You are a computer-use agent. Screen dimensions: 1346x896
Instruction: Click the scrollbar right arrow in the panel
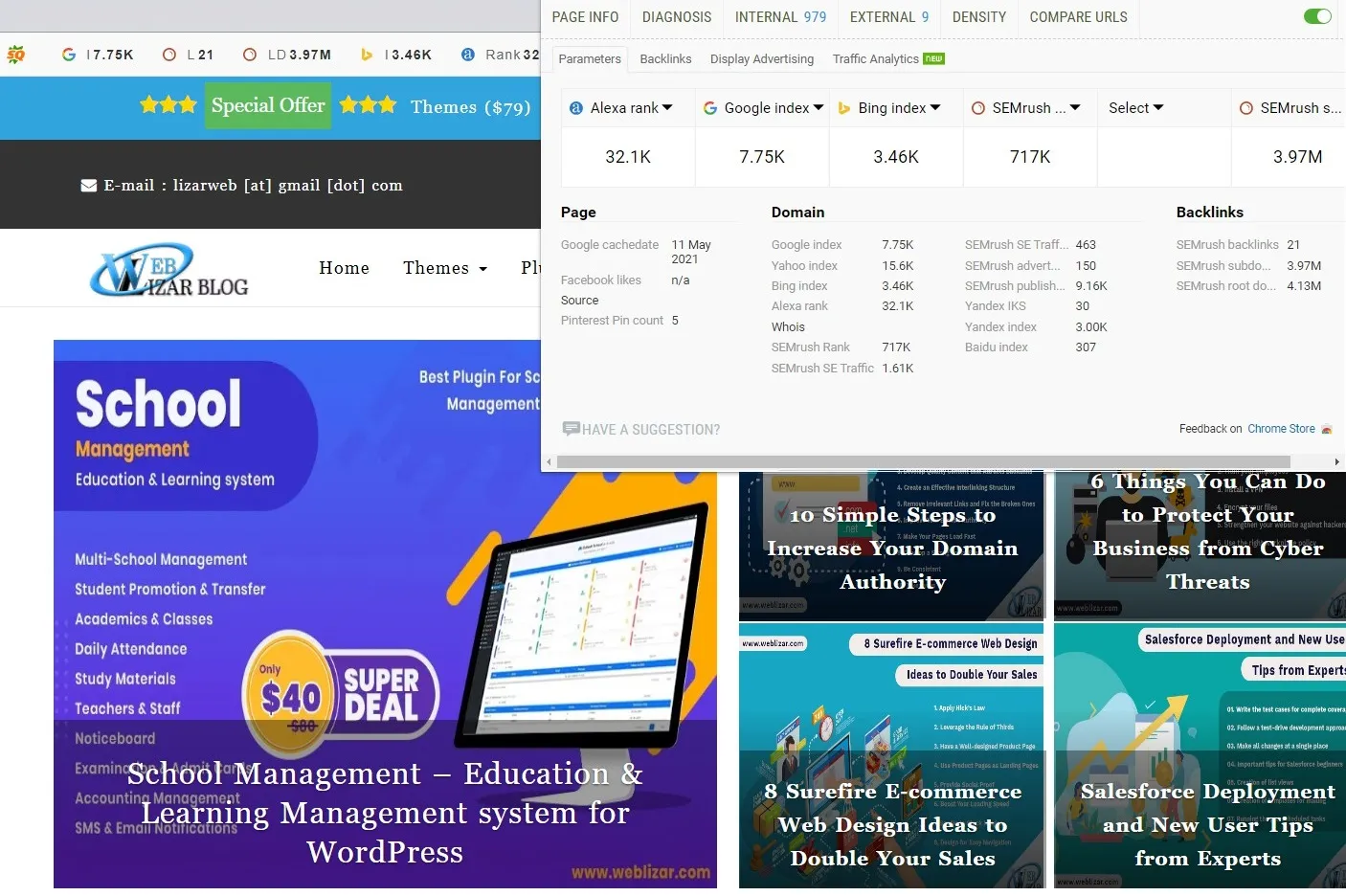(1337, 461)
